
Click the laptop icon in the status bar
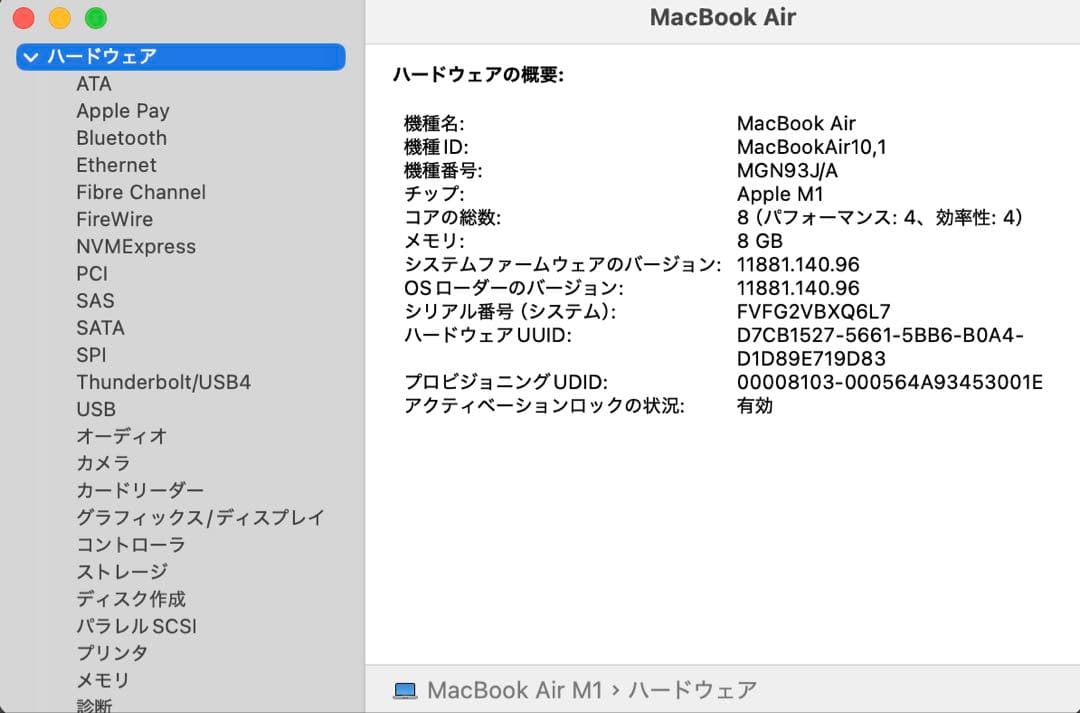click(x=405, y=690)
